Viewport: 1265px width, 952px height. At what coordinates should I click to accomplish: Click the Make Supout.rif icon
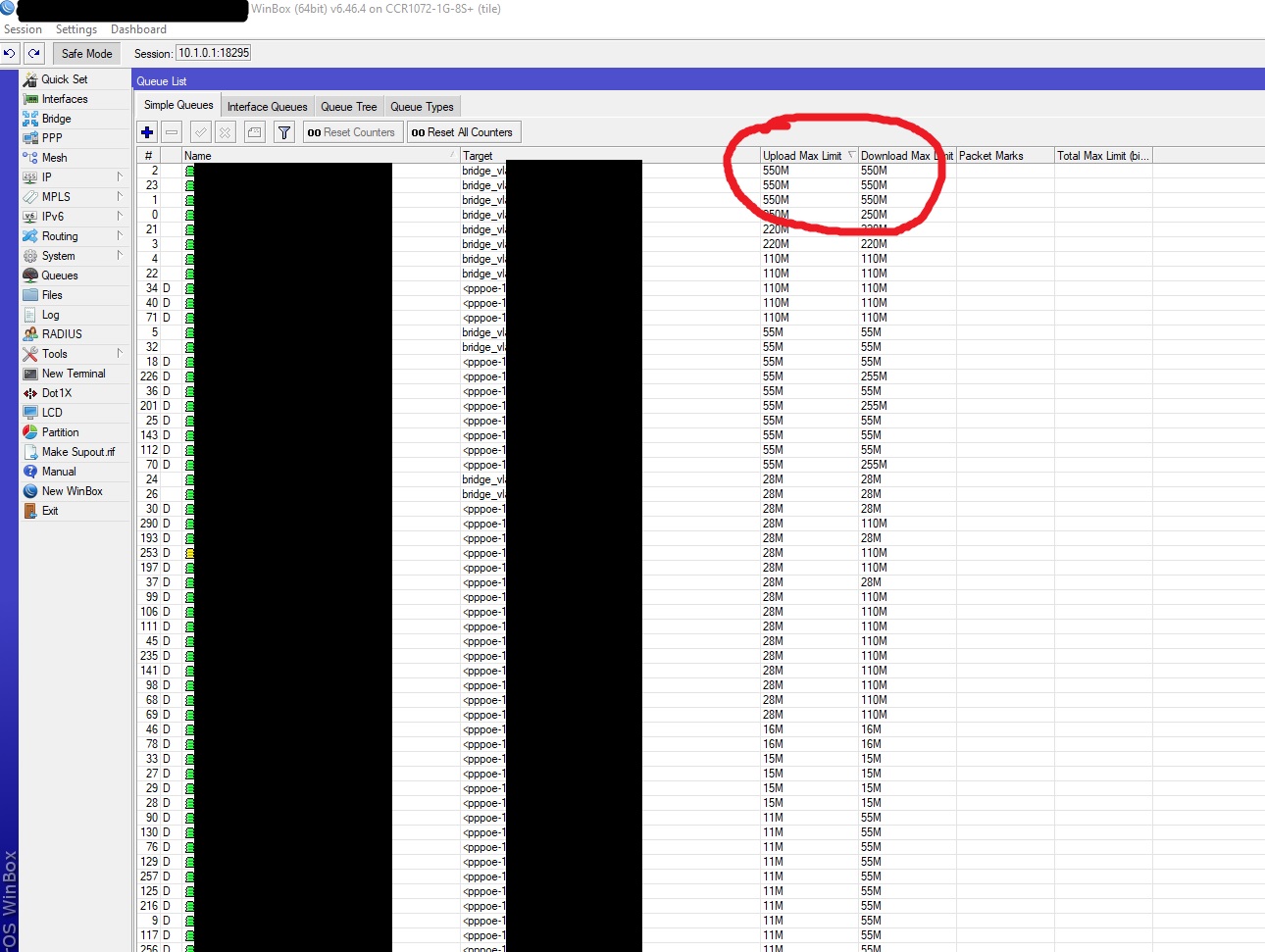coord(30,452)
